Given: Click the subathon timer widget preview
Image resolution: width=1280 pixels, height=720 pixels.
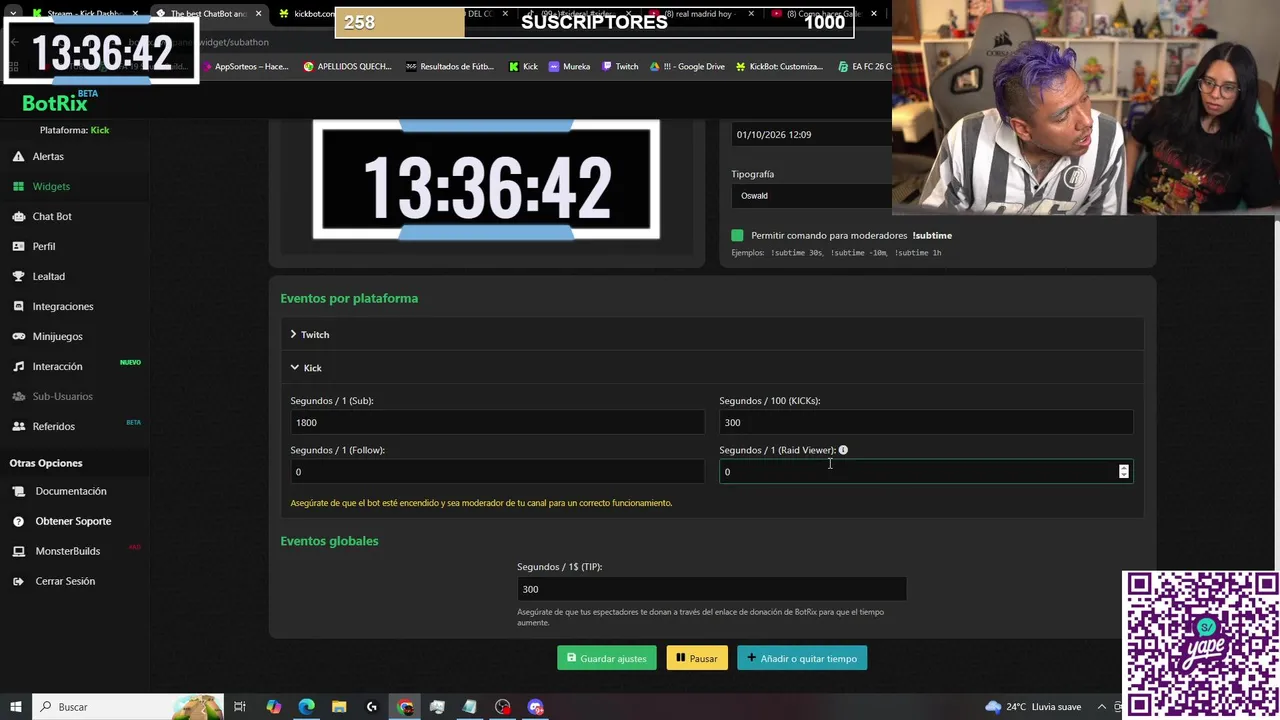Looking at the screenshot, I should click(486, 180).
